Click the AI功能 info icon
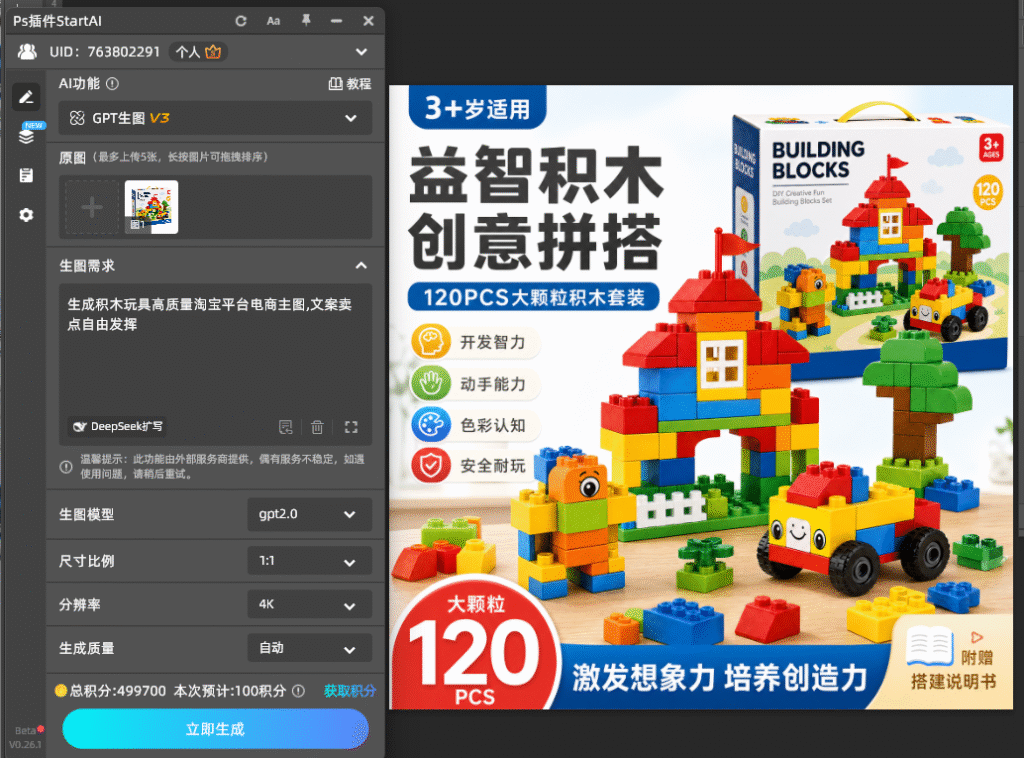Image resolution: width=1024 pixels, height=758 pixels. (112, 84)
